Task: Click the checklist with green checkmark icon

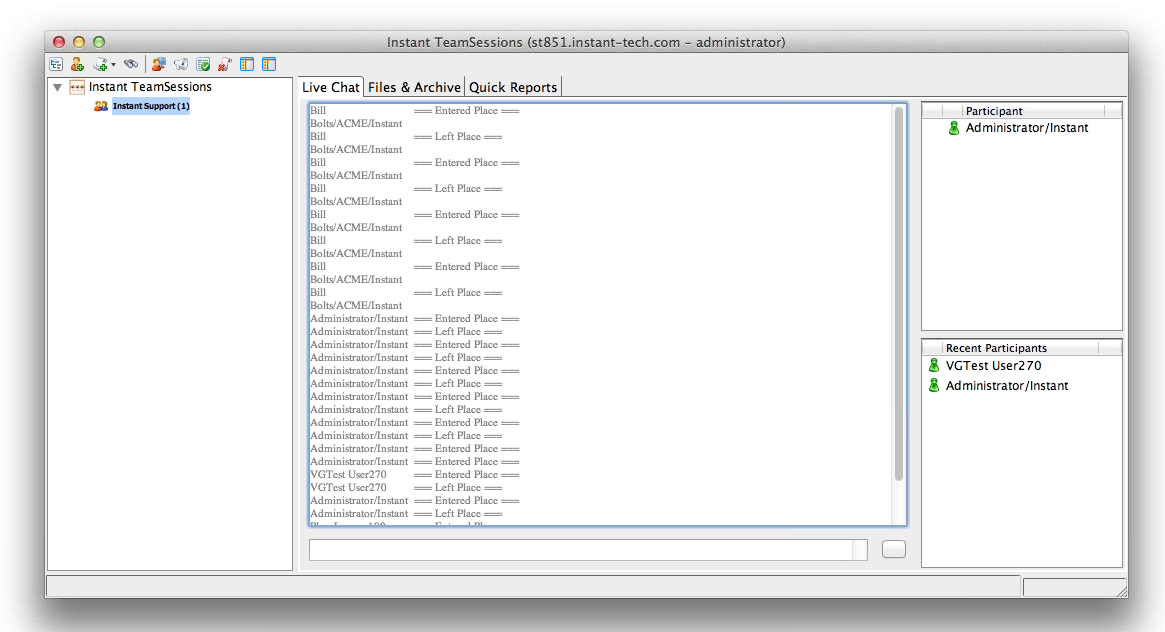Action: pyautogui.click(x=203, y=65)
